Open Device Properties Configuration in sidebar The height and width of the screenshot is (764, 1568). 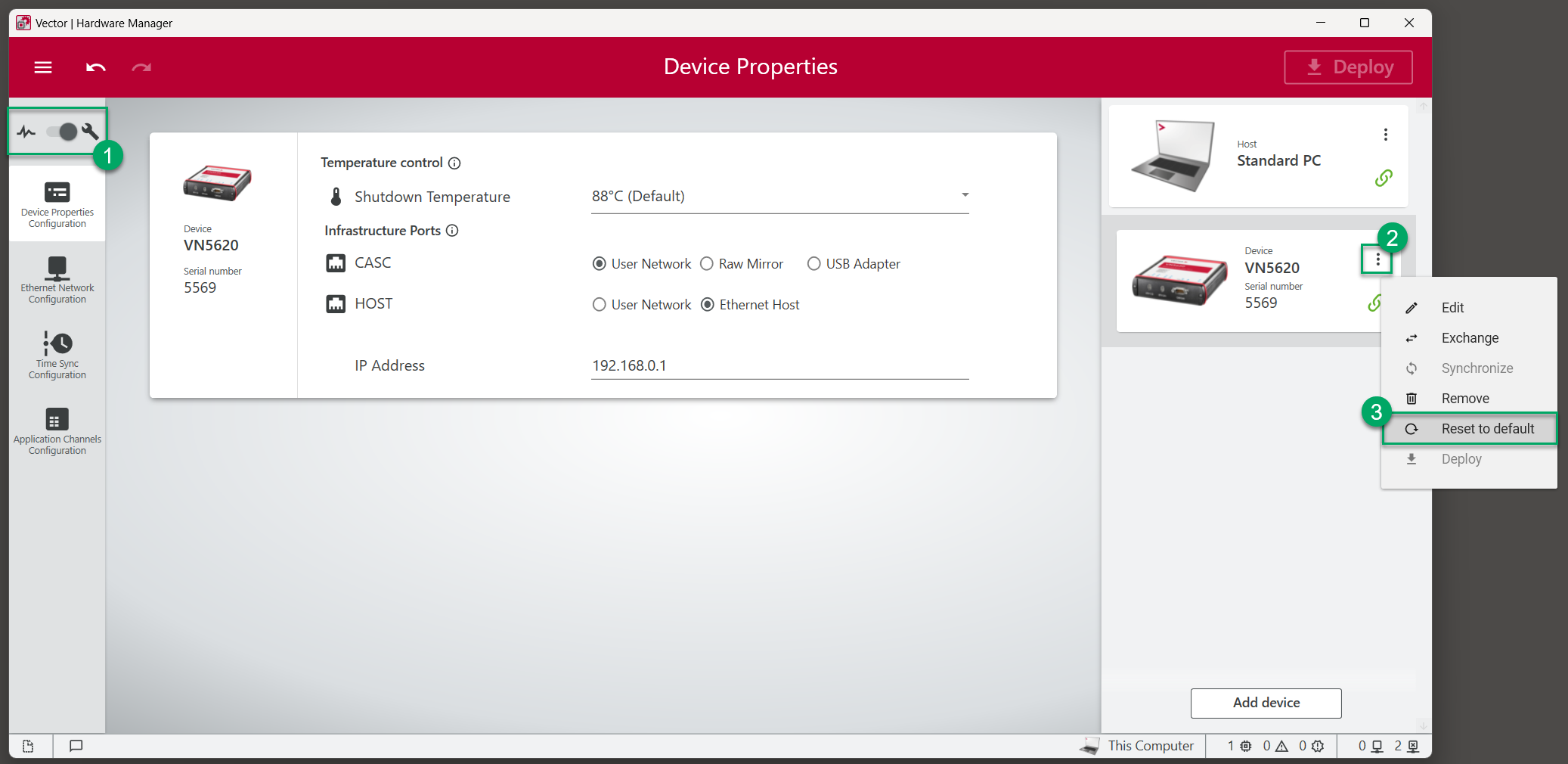[x=57, y=204]
